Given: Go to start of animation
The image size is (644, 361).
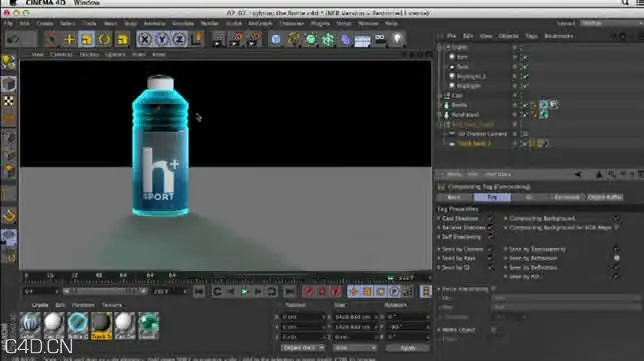Looking at the screenshot, I should pyautogui.click(x=199, y=292).
